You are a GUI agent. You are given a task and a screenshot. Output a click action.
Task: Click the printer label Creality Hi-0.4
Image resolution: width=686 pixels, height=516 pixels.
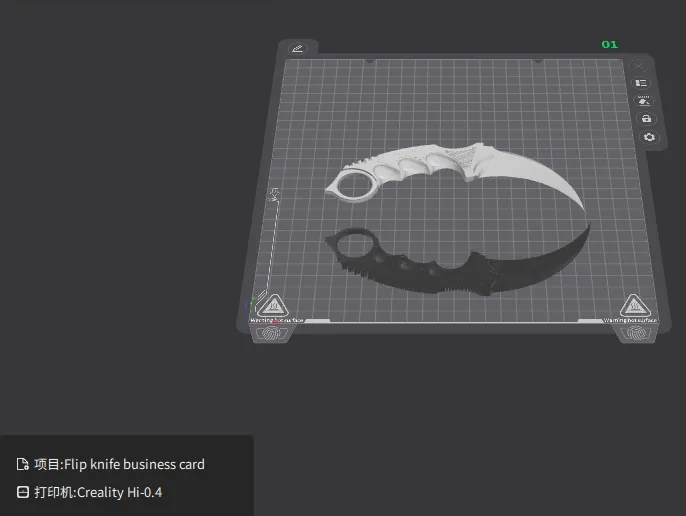pos(119,492)
